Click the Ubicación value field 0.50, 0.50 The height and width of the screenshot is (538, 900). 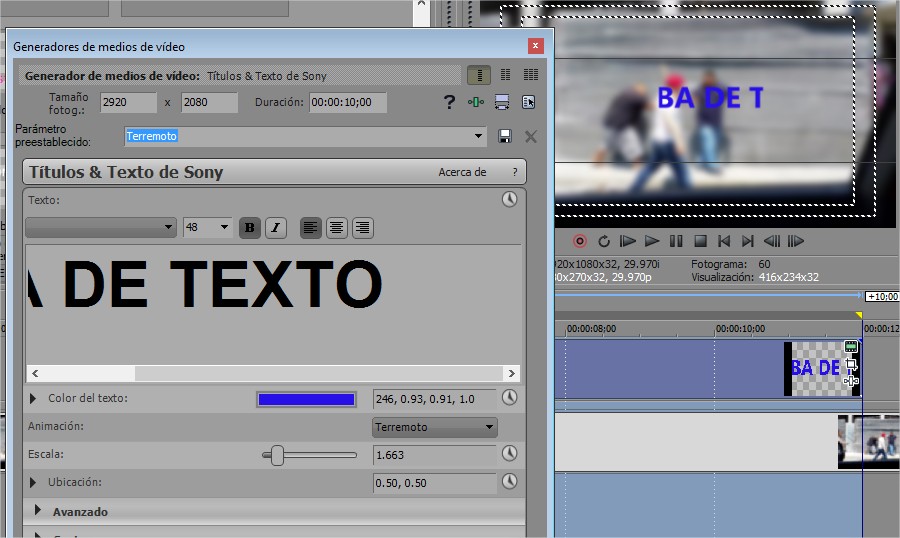[435, 483]
